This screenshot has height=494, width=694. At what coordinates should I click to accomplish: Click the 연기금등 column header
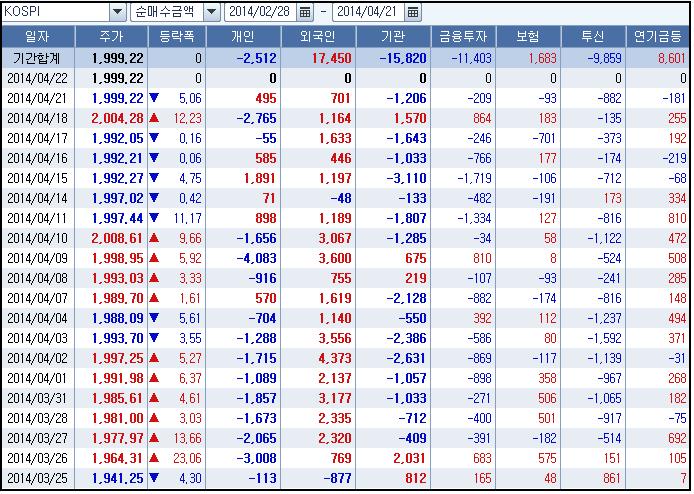point(658,36)
